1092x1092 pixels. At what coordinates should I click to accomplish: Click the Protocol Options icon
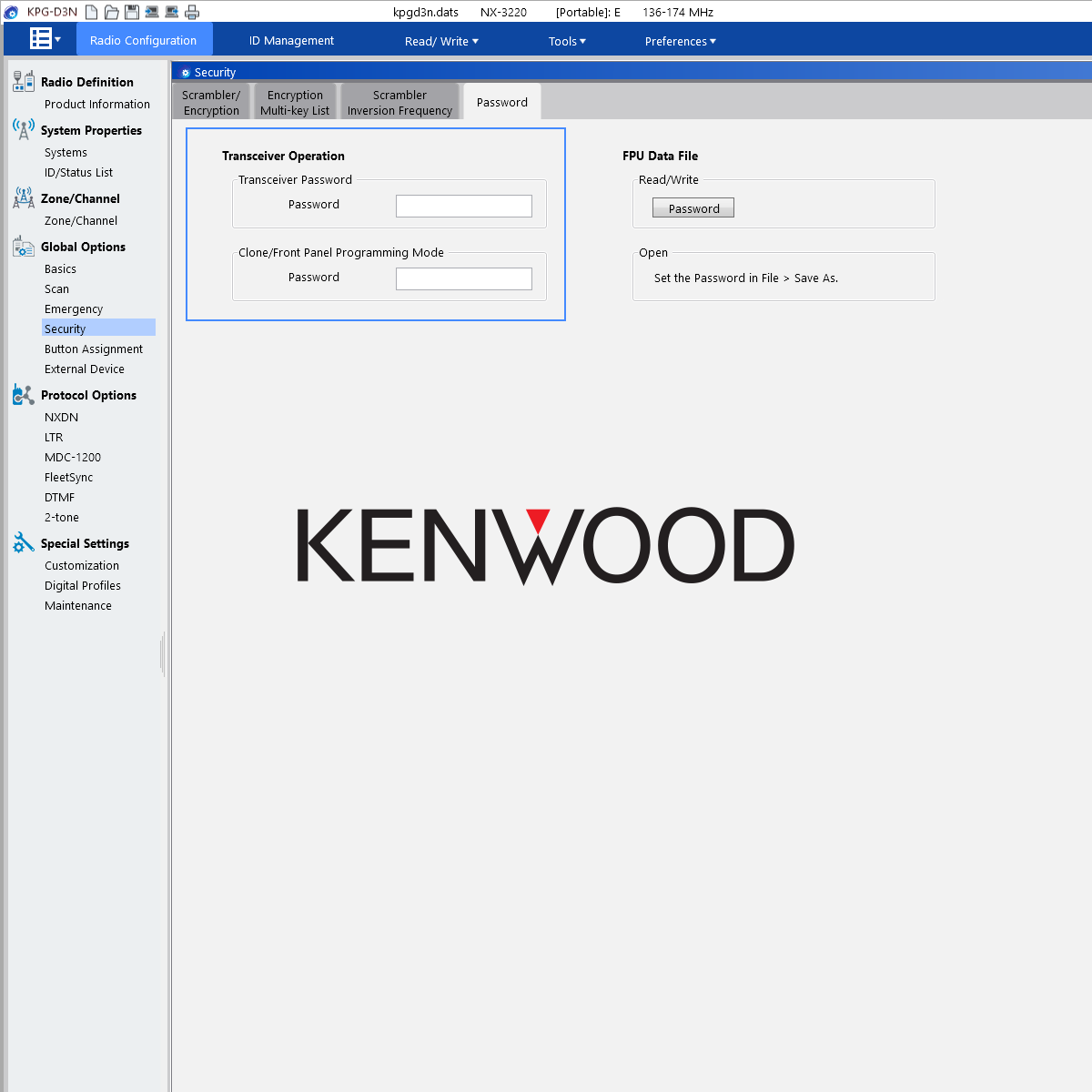[23, 395]
